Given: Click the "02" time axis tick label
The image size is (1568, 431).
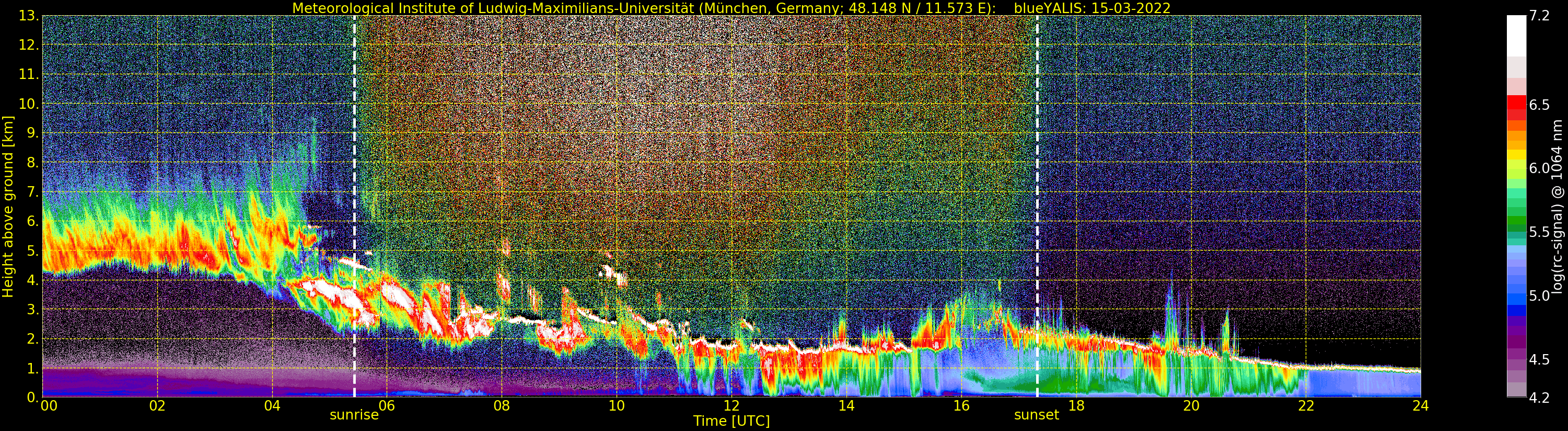Looking at the screenshot, I should 157,406.
